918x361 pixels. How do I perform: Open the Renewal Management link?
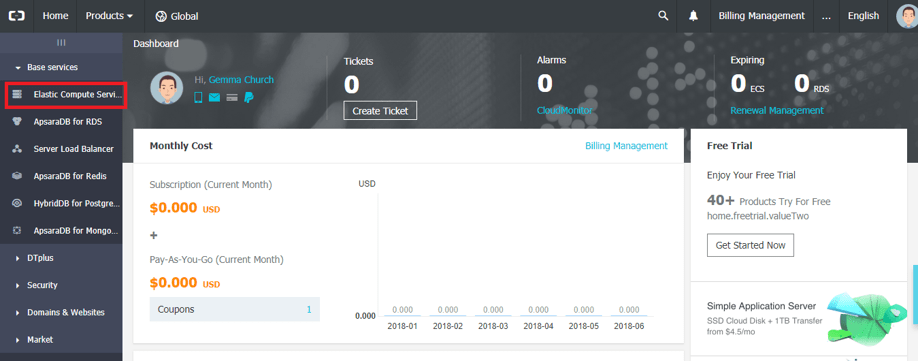coord(776,110)
